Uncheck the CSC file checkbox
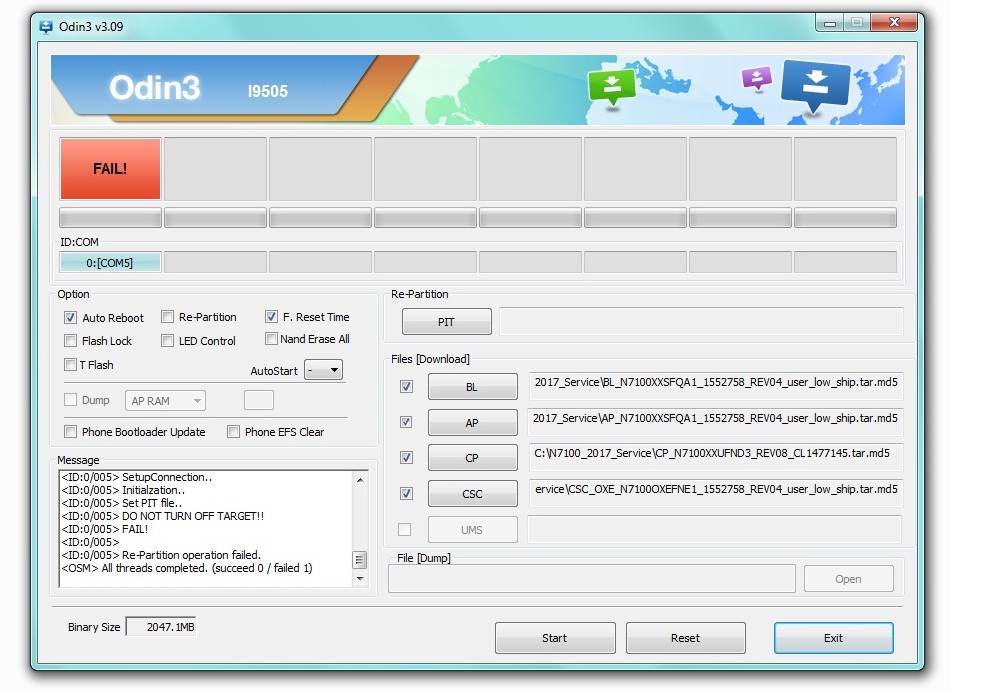 tap(406, 493)
